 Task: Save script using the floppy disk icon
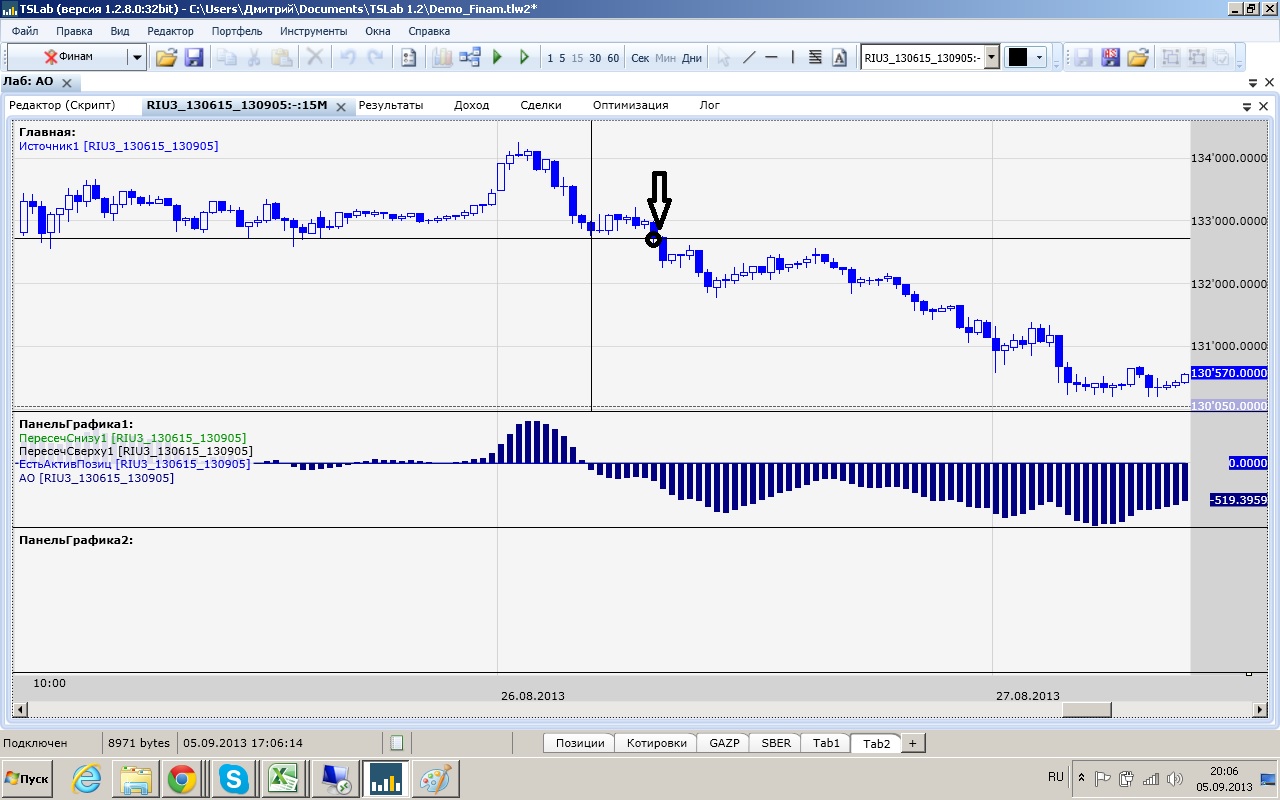tap(194, 57)
